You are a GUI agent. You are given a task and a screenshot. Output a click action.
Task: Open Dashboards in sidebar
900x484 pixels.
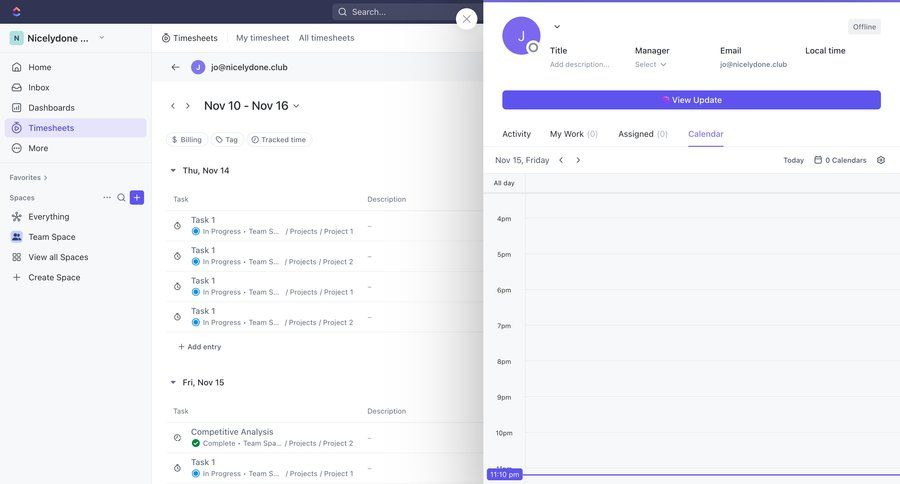click(75, 107)
